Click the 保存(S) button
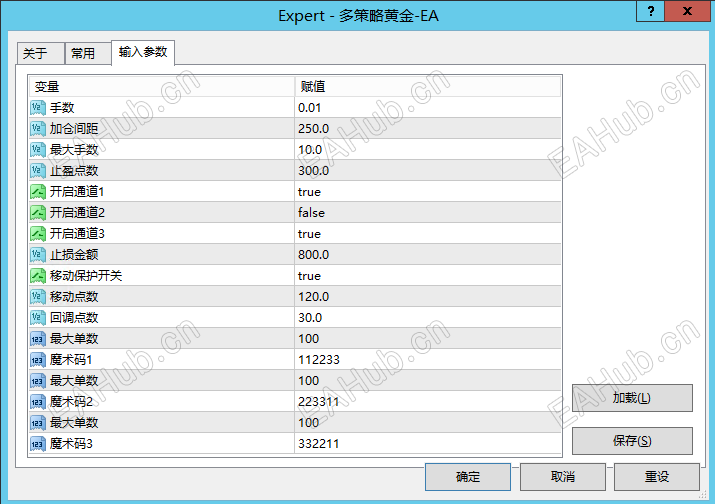 coord(632,441)
